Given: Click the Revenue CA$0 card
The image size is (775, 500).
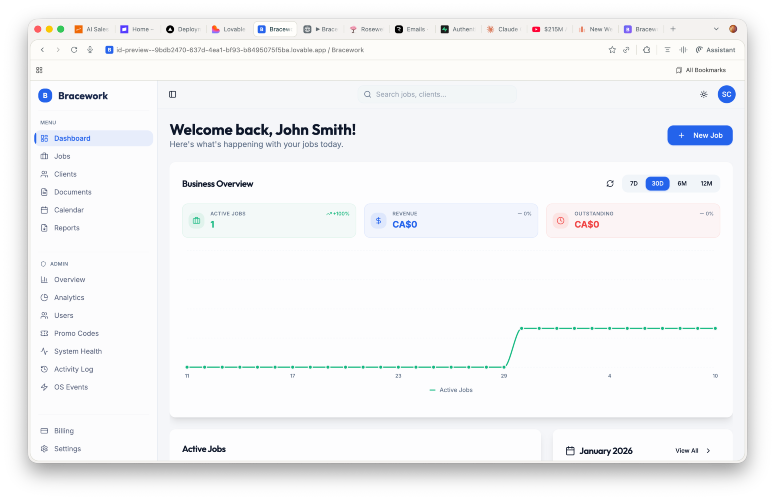Looking at the screenshot, I should tap(451, 221).
